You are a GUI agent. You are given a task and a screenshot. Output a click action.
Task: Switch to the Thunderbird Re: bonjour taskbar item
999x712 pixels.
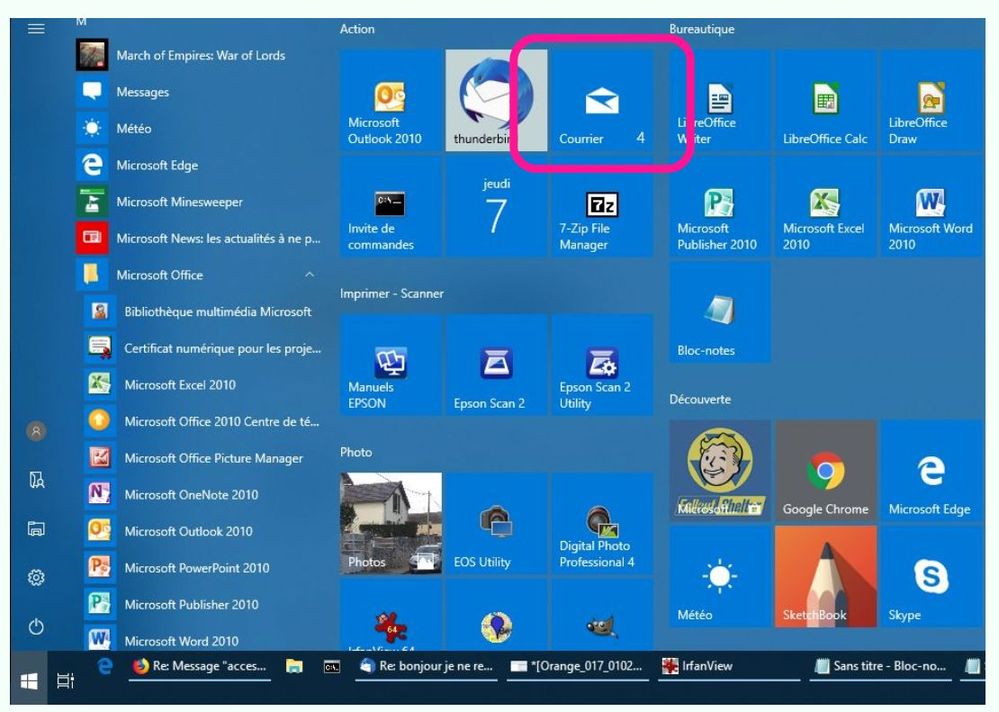click(x=426, y=666)
